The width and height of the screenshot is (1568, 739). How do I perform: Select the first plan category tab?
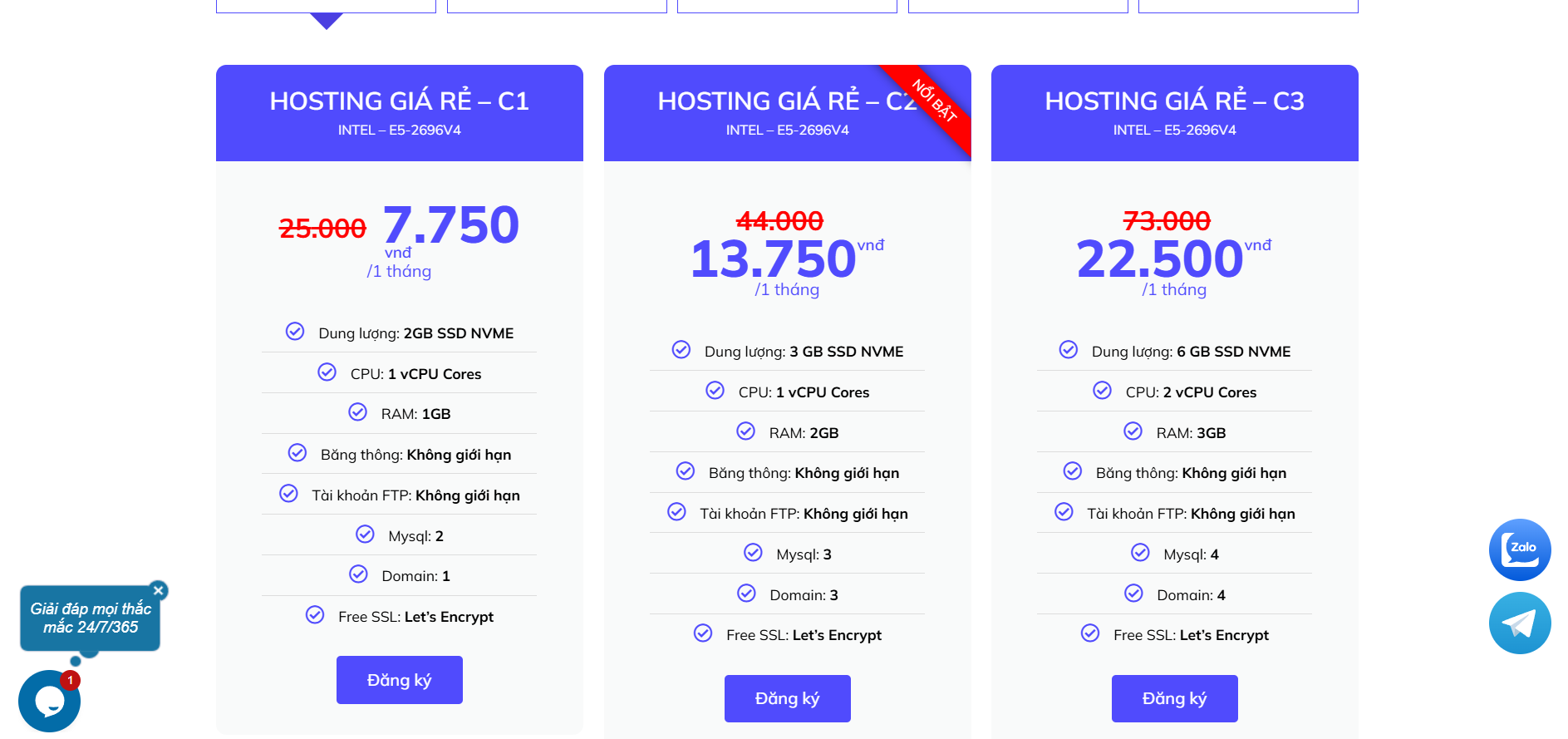point(326,7)
